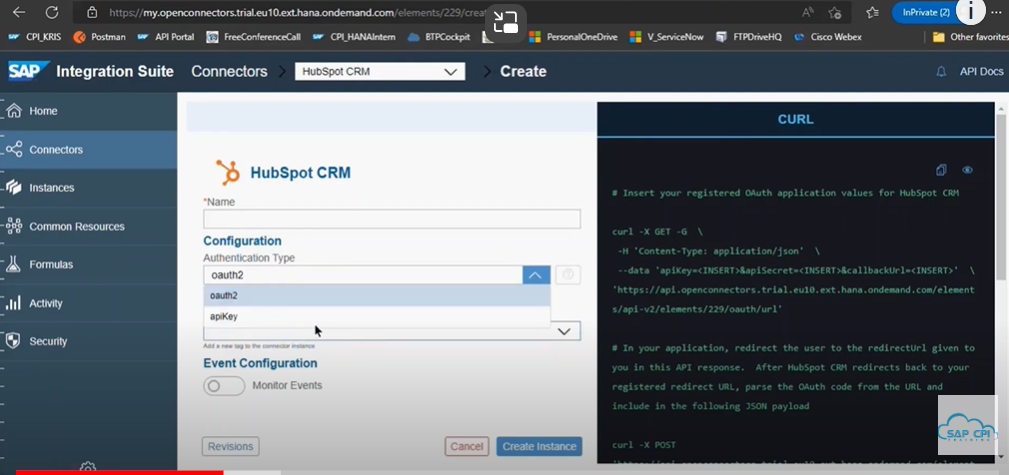This screenshot has height=475, width=1009.
Task: Open Formulas in the sidebar
Action: pos(89,265)
